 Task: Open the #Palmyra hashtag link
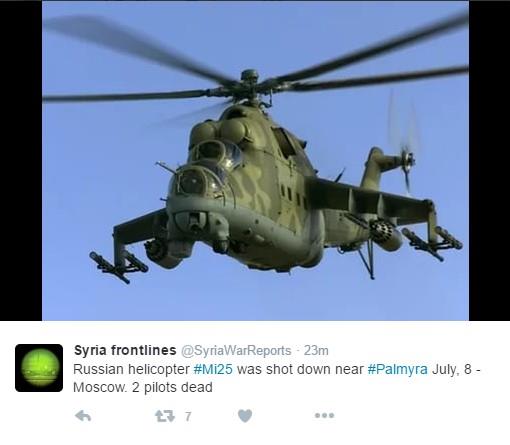397,370
